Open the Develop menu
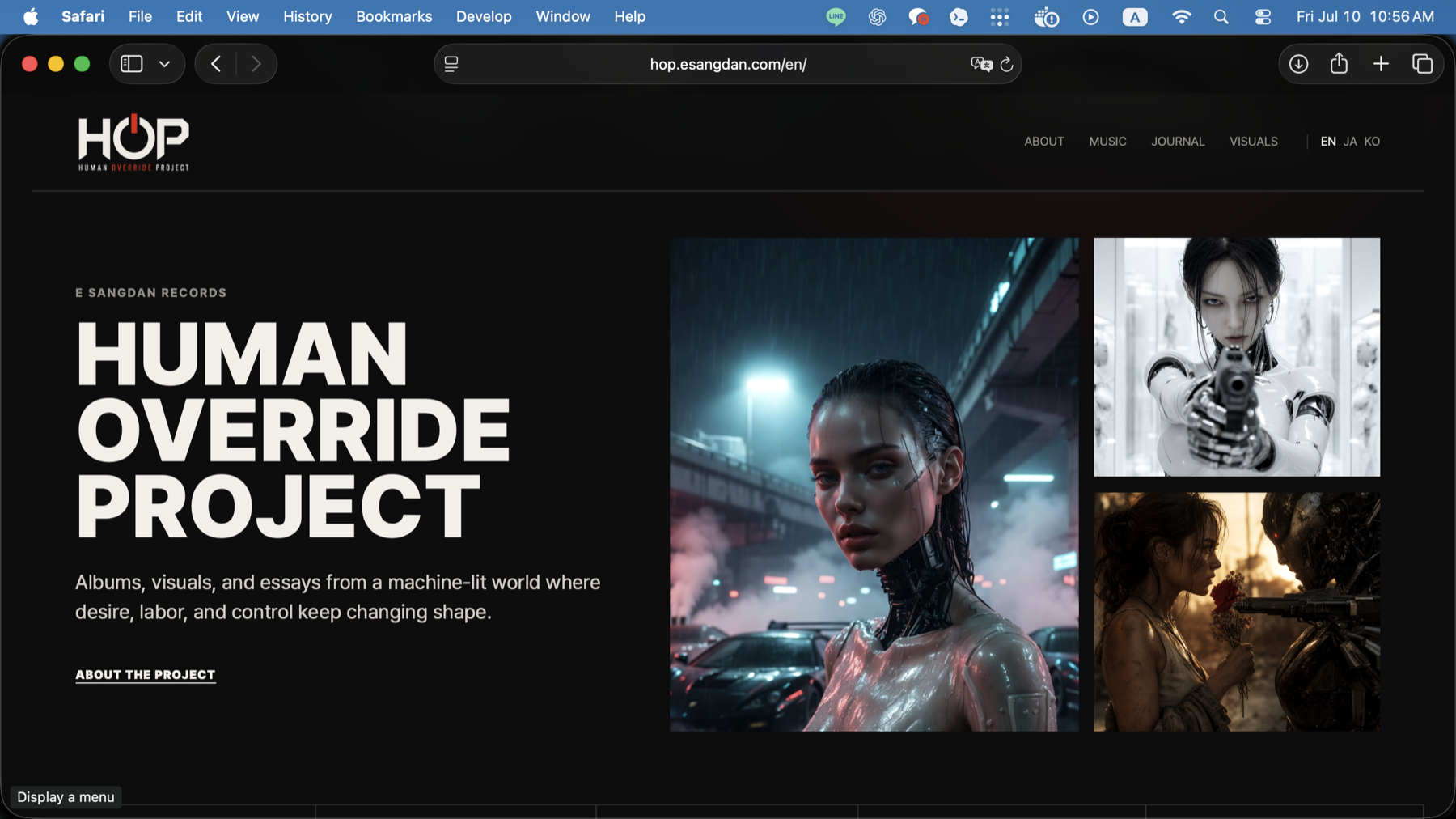 [484, 16]
